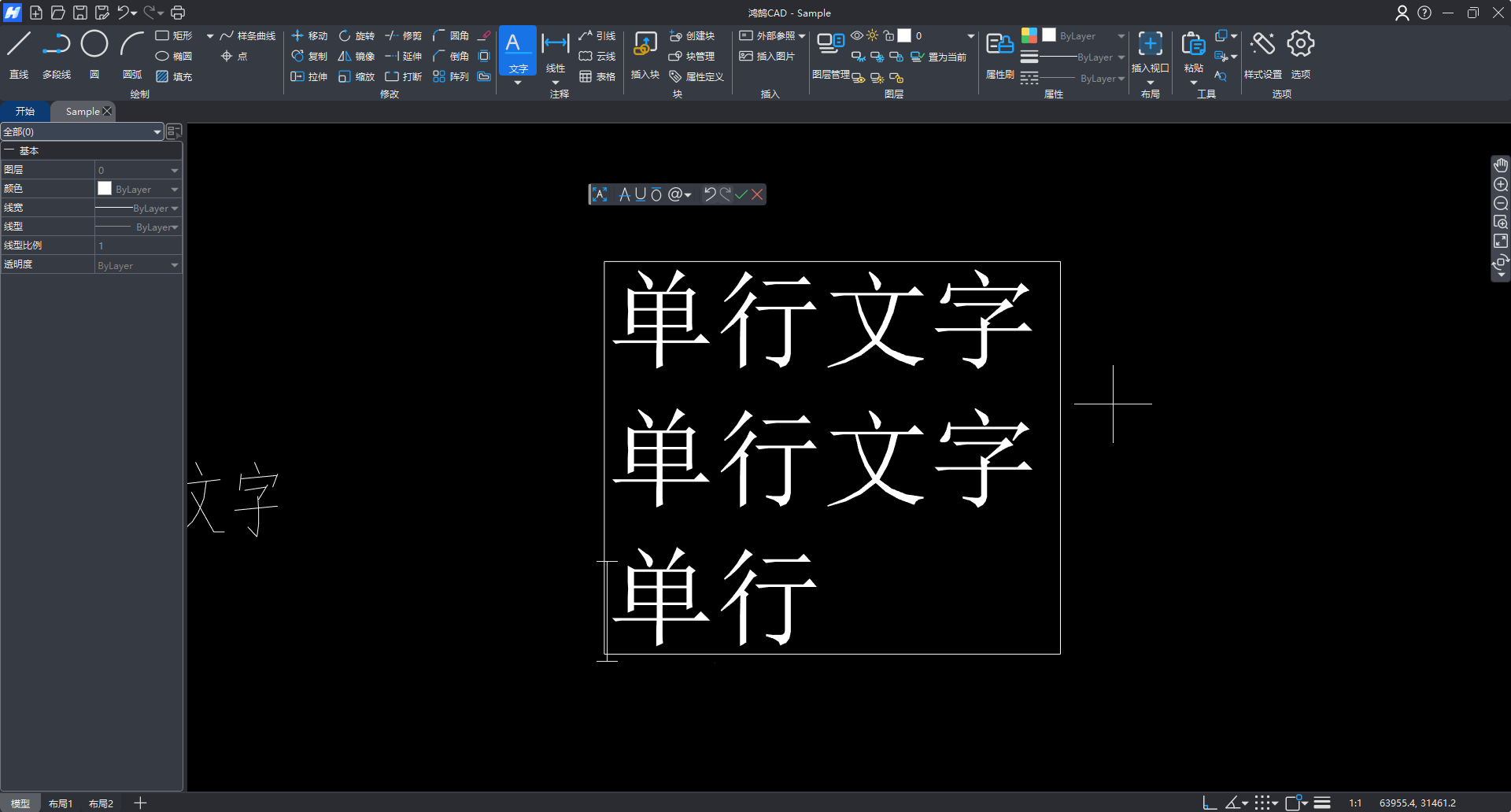Image resolution: width=1511 pixels, height=812 pixels.
Task: Activate the 属性刷 property painter tool
Action: [999, 54]
